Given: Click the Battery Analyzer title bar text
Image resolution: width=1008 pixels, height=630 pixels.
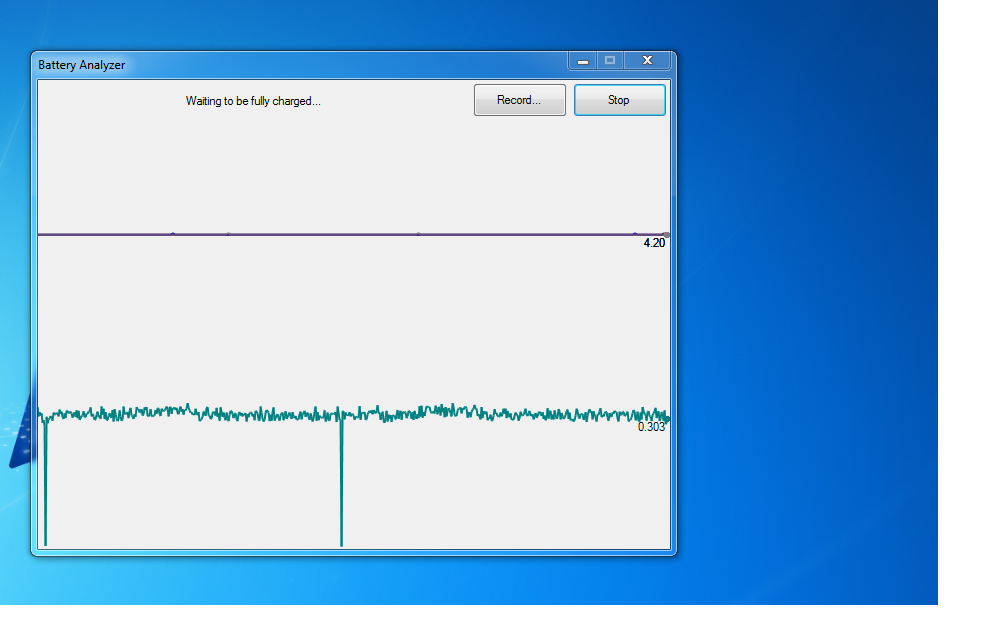Looking at the screenshot, I should 82,65.
